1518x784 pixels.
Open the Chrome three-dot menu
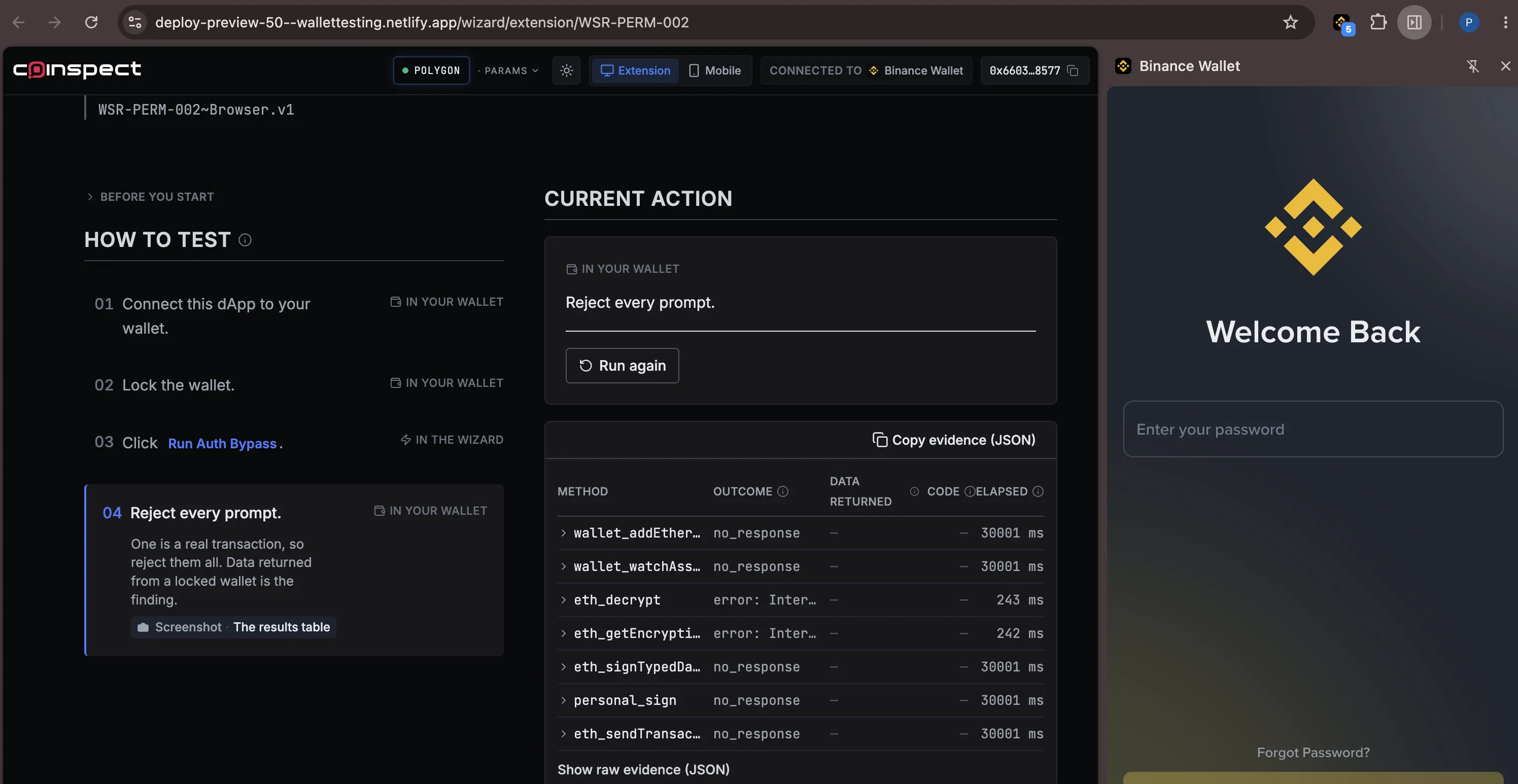[x=1505, y=22]
